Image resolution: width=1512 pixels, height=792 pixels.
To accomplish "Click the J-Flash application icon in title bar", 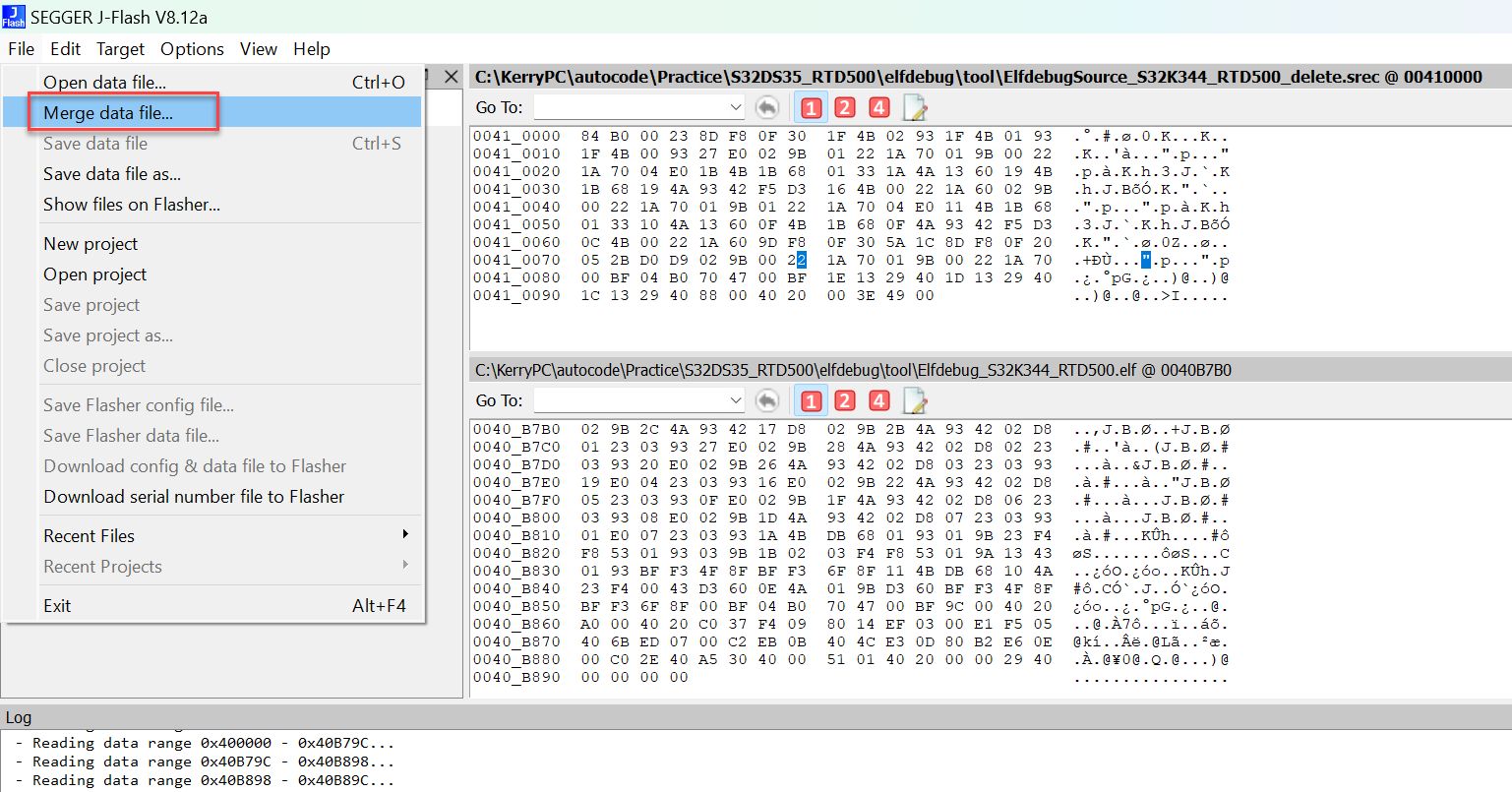I will (x=14, y=17).
